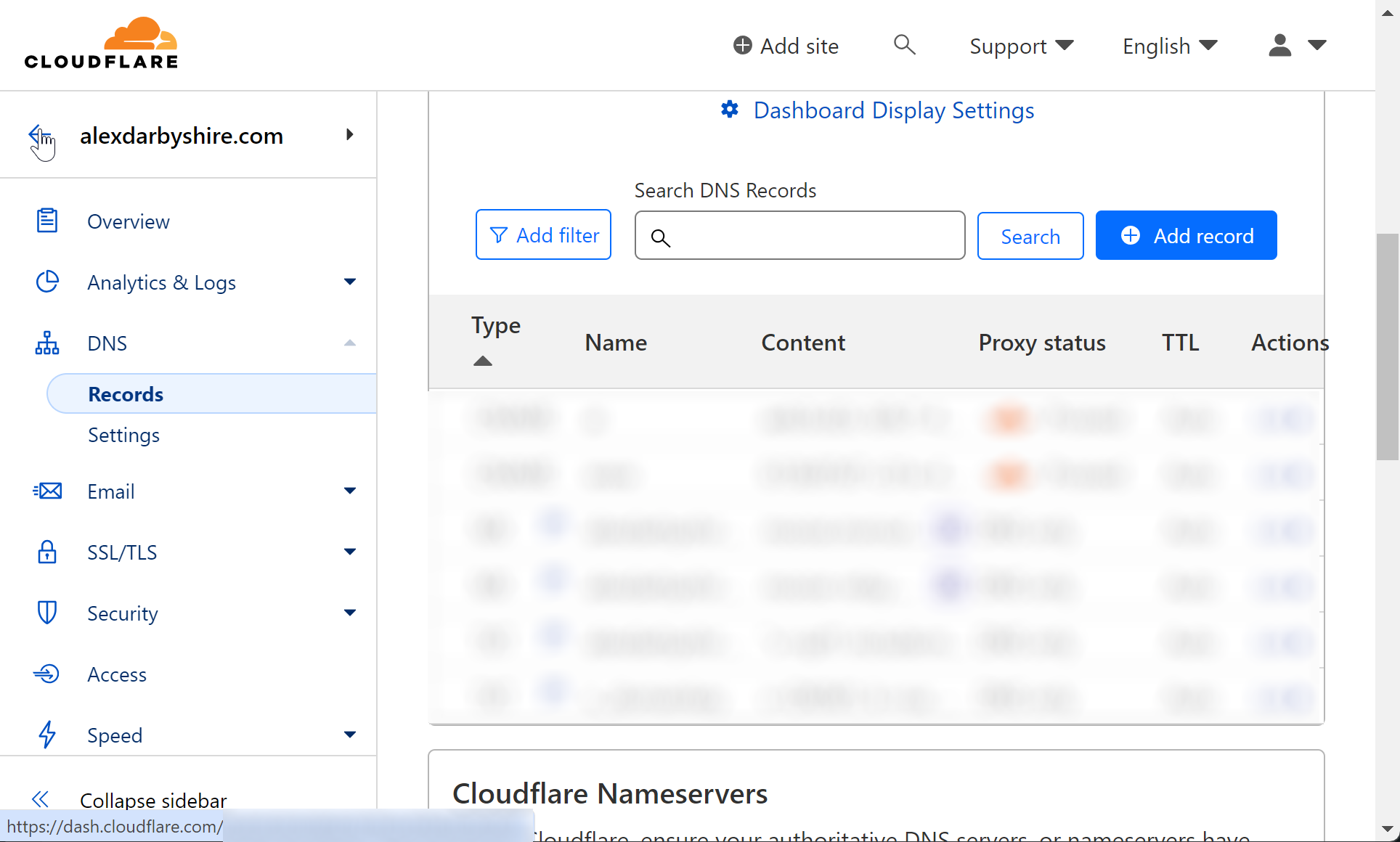Open the header search magnifier
Image resolution: width=1400 pixels, height=842 pixels.
[904, 45]
